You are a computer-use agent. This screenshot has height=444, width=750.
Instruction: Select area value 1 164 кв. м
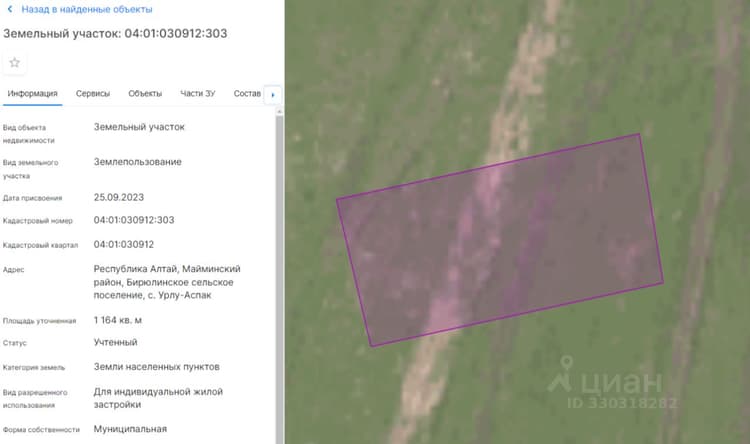118,320
